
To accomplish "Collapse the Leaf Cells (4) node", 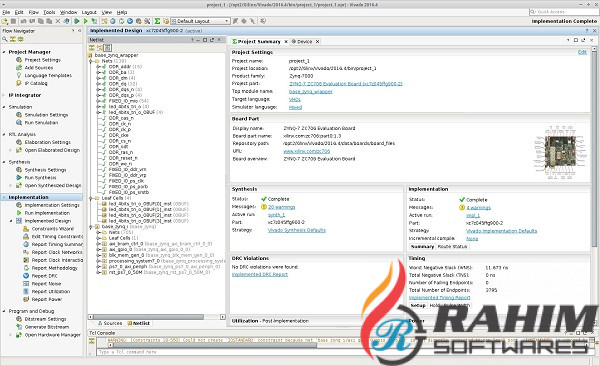I will click(91, 198).
